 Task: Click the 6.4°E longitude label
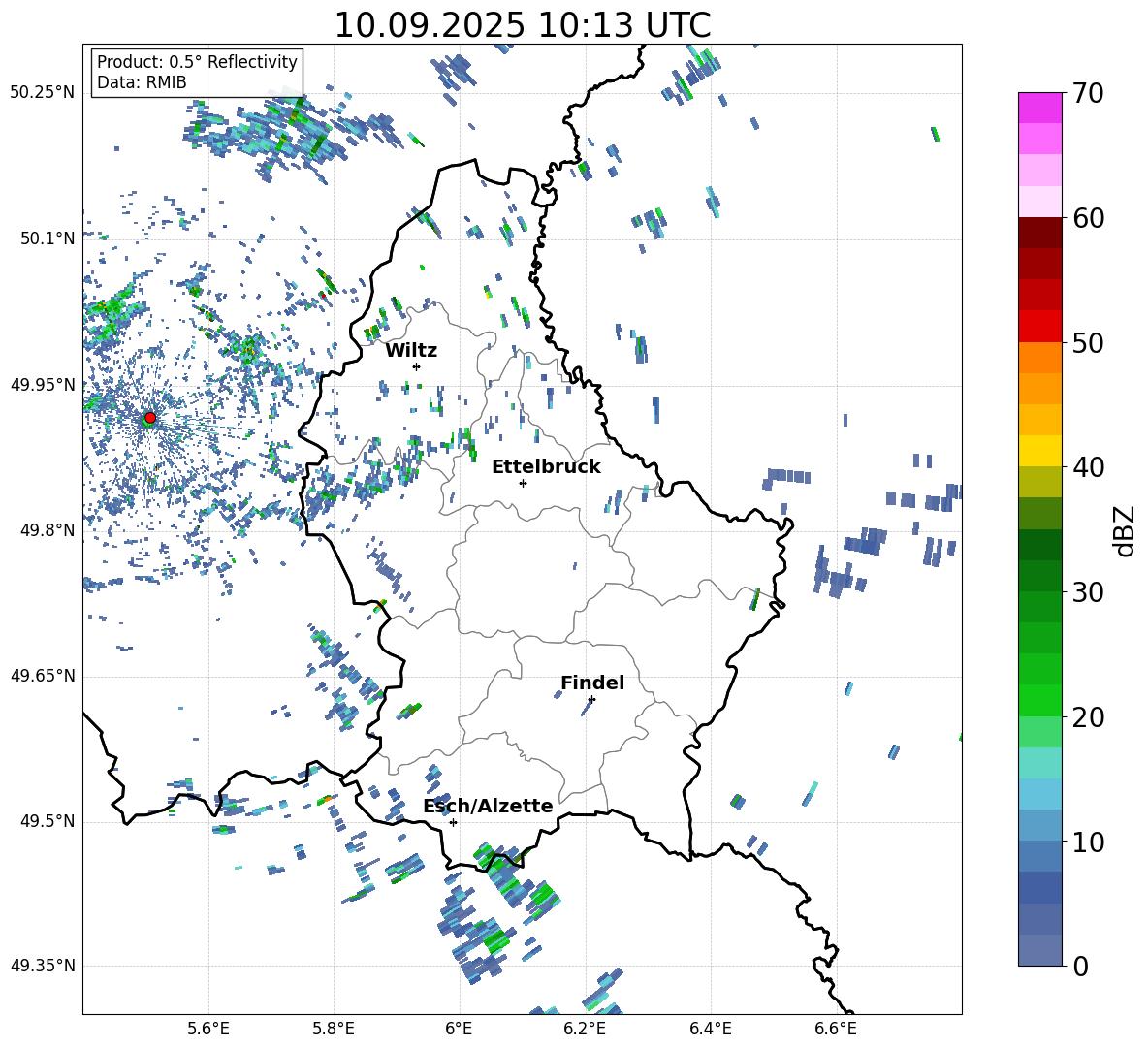tap(710, 1029)
